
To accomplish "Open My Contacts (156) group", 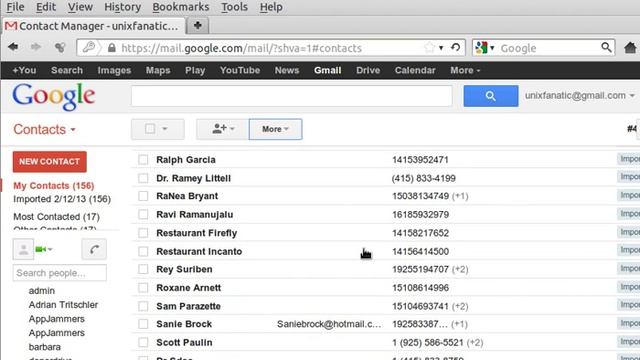I will point(53,186).
